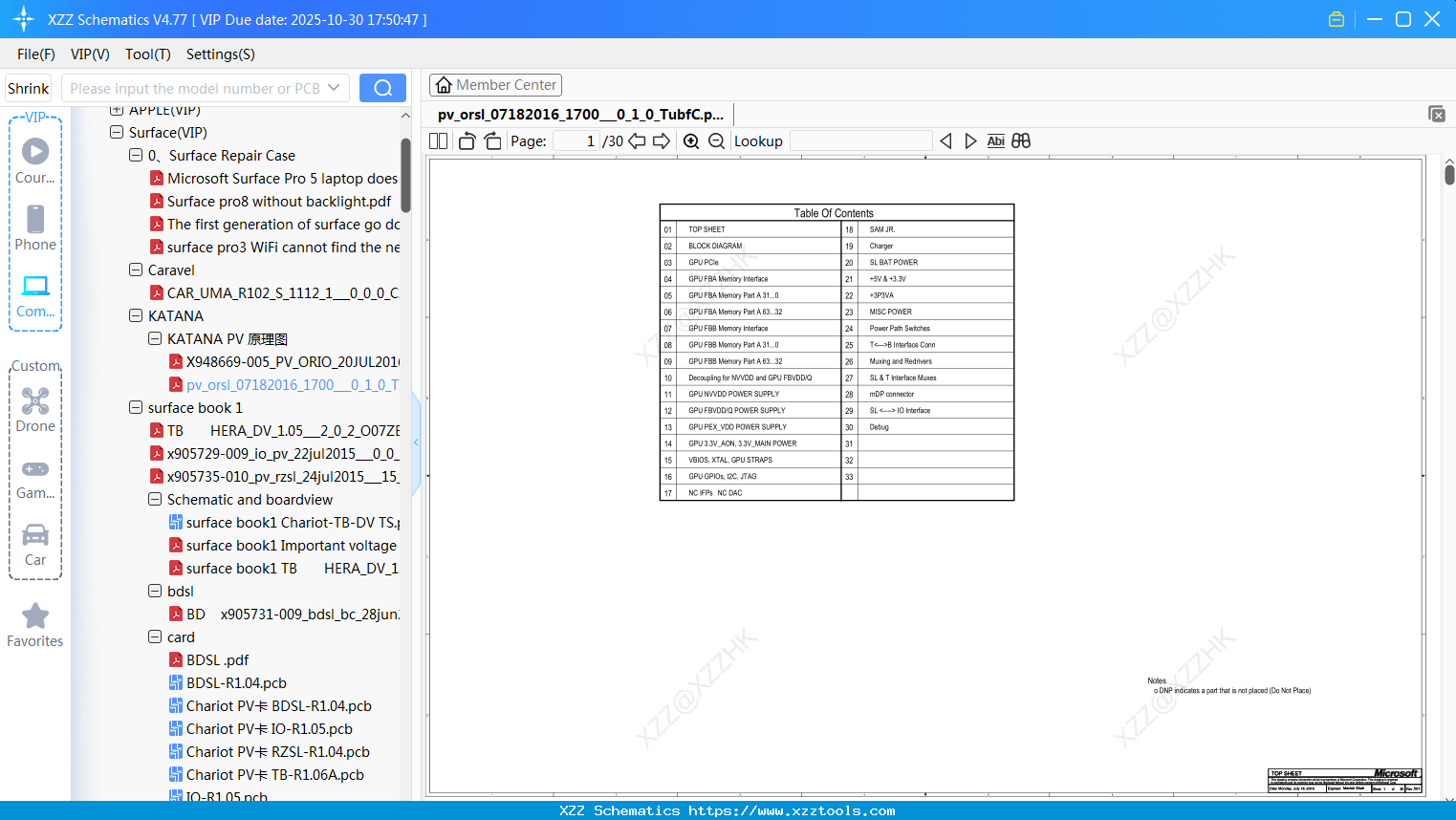The width and height of the screenshot is (1456, 820).
Task: Open CAR_UMA_R102_S_1112 schematic
Action: pos(274,293)
